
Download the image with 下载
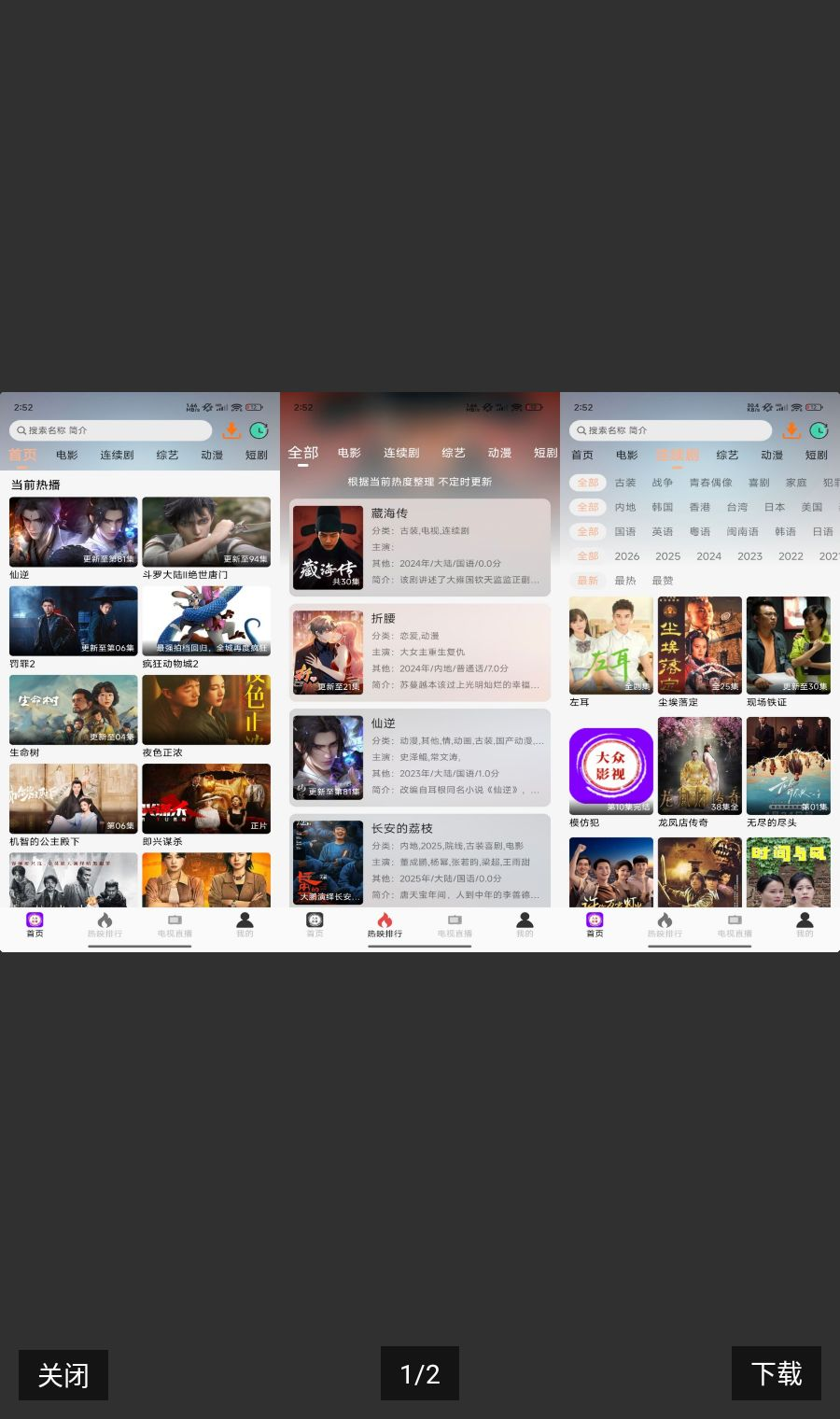coord(777,1373)
